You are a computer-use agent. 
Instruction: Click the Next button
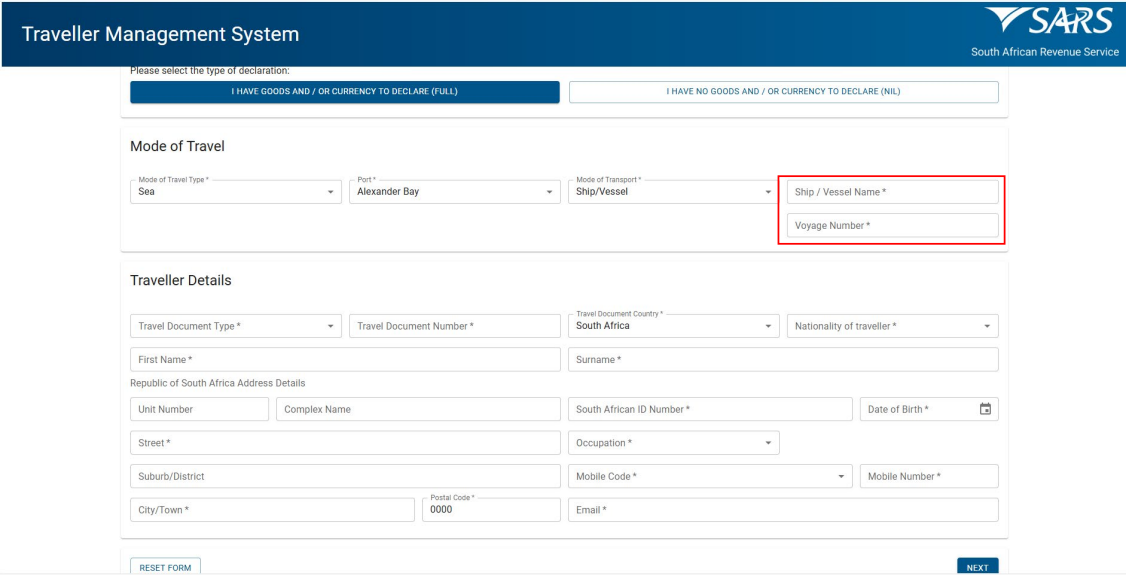976,567
